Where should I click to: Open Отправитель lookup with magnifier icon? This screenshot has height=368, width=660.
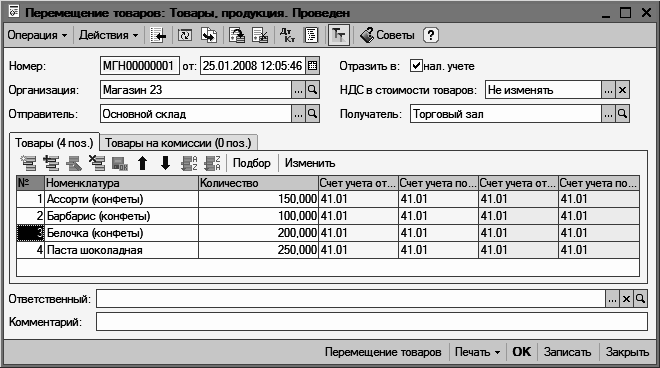(312, 114)
